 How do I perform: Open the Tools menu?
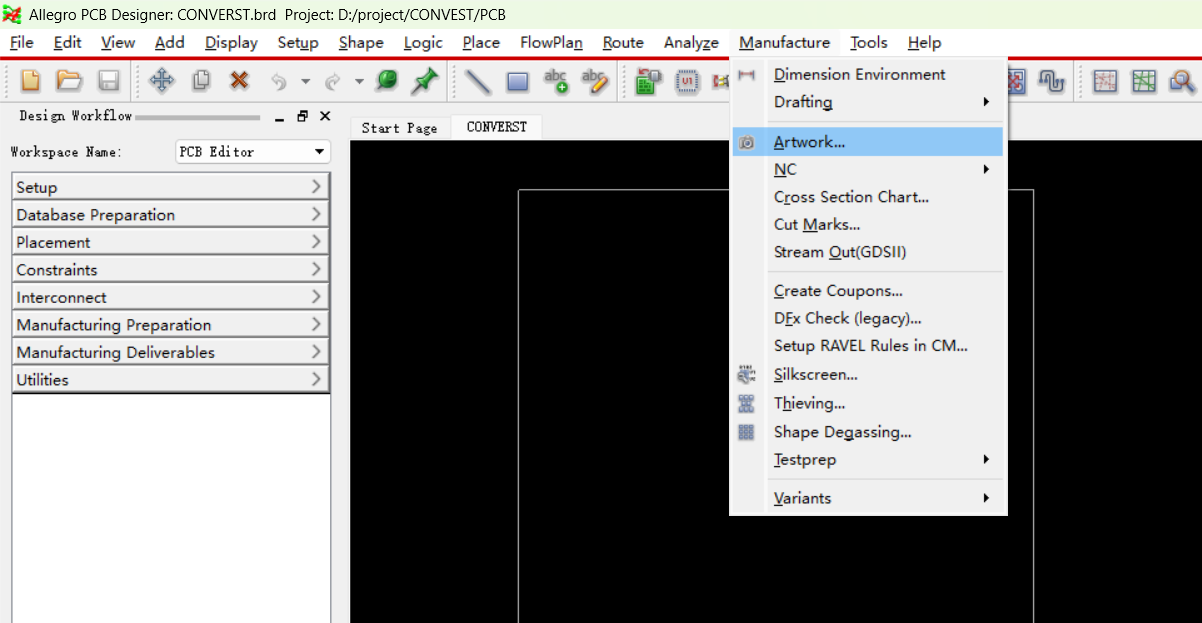(x=869, y=42)
